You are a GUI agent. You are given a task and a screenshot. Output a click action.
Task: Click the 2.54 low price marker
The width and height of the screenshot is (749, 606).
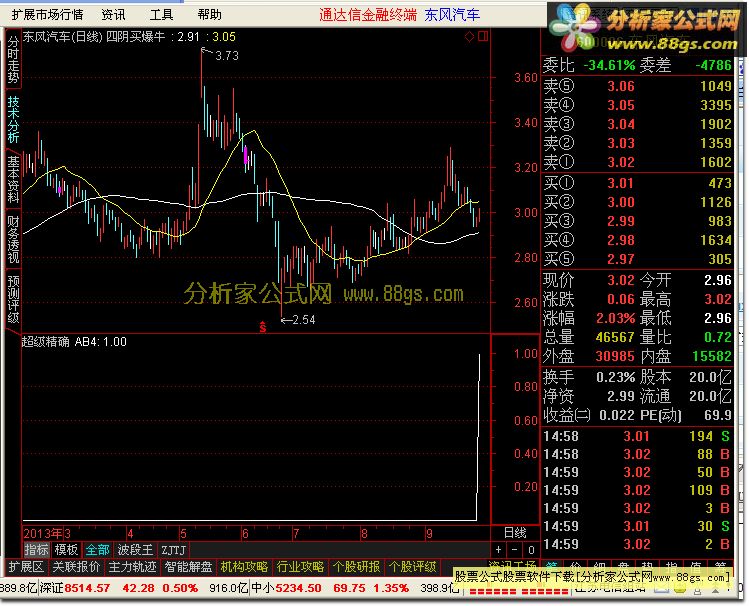304,320
